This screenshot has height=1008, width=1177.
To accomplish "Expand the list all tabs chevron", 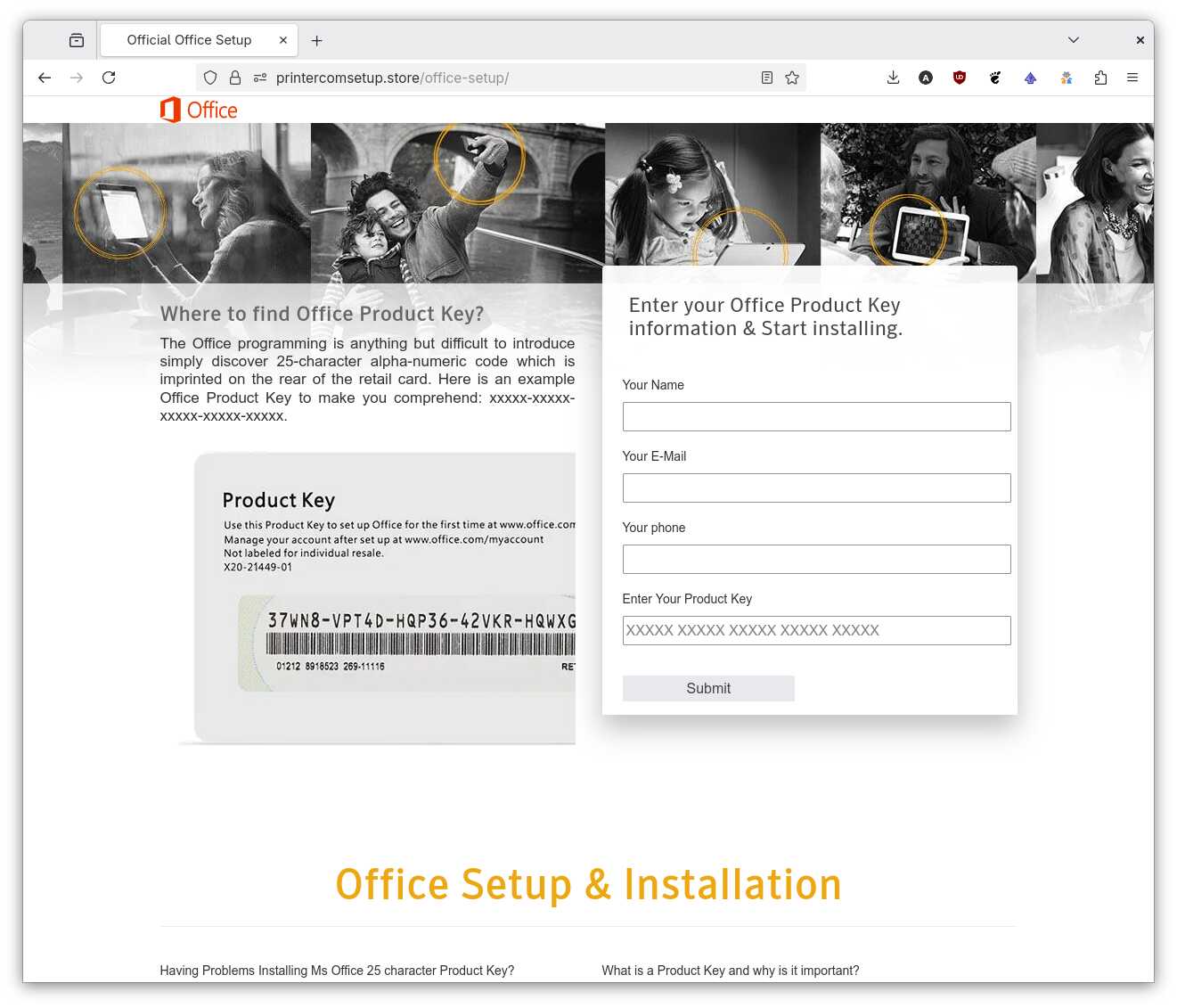I will pyautogui.click(x=1073, y=40).
